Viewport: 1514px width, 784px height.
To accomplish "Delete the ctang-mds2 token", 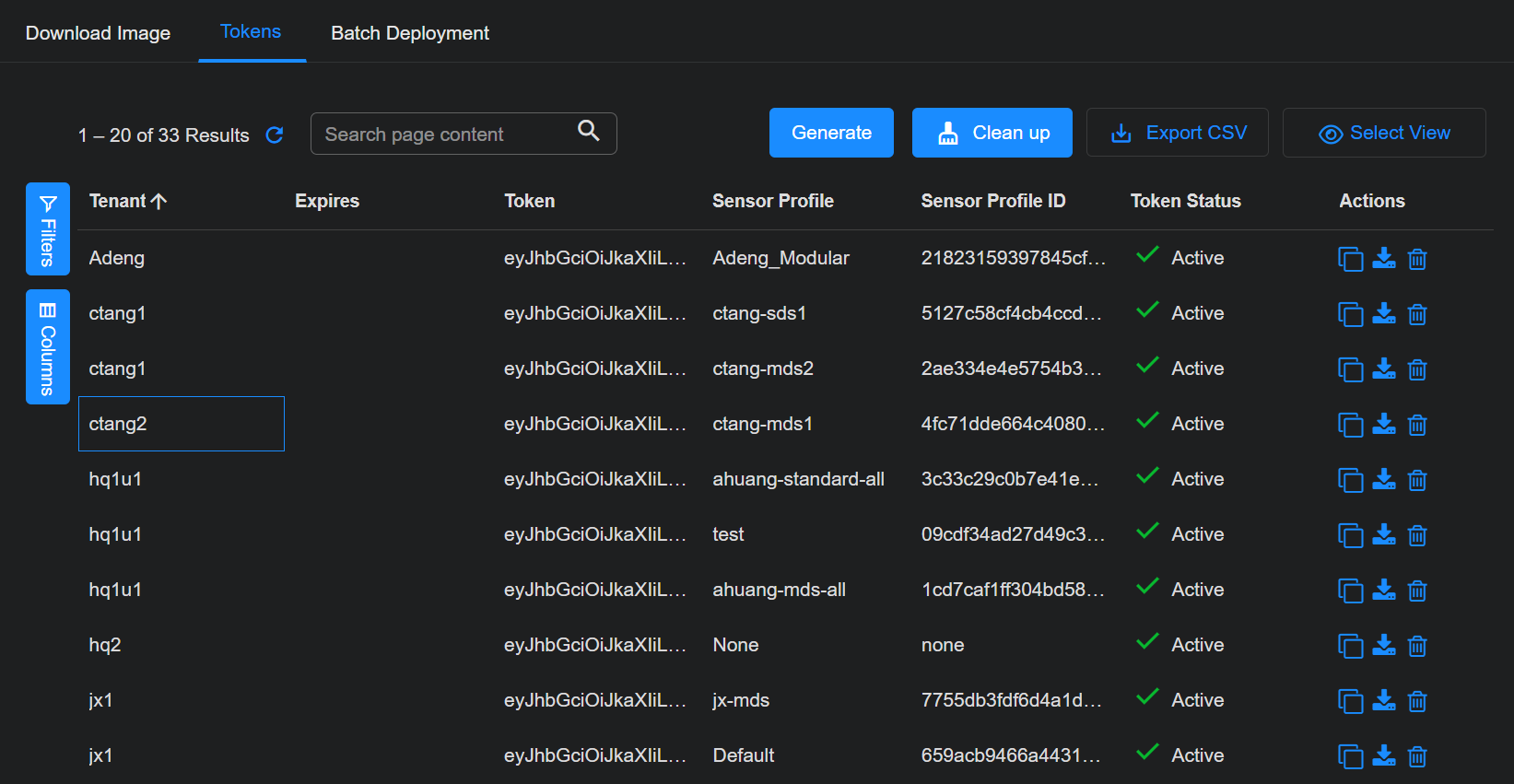I will click(1417, 369).
